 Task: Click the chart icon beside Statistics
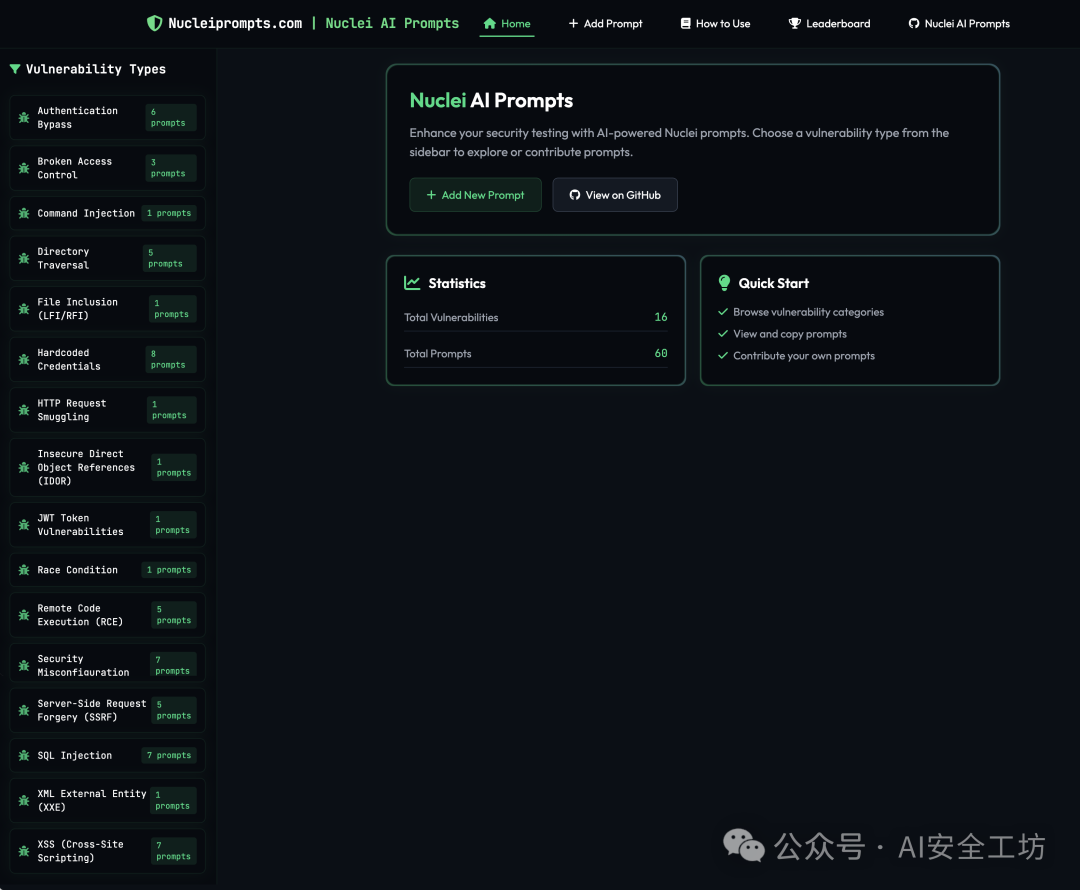[412, 283]
